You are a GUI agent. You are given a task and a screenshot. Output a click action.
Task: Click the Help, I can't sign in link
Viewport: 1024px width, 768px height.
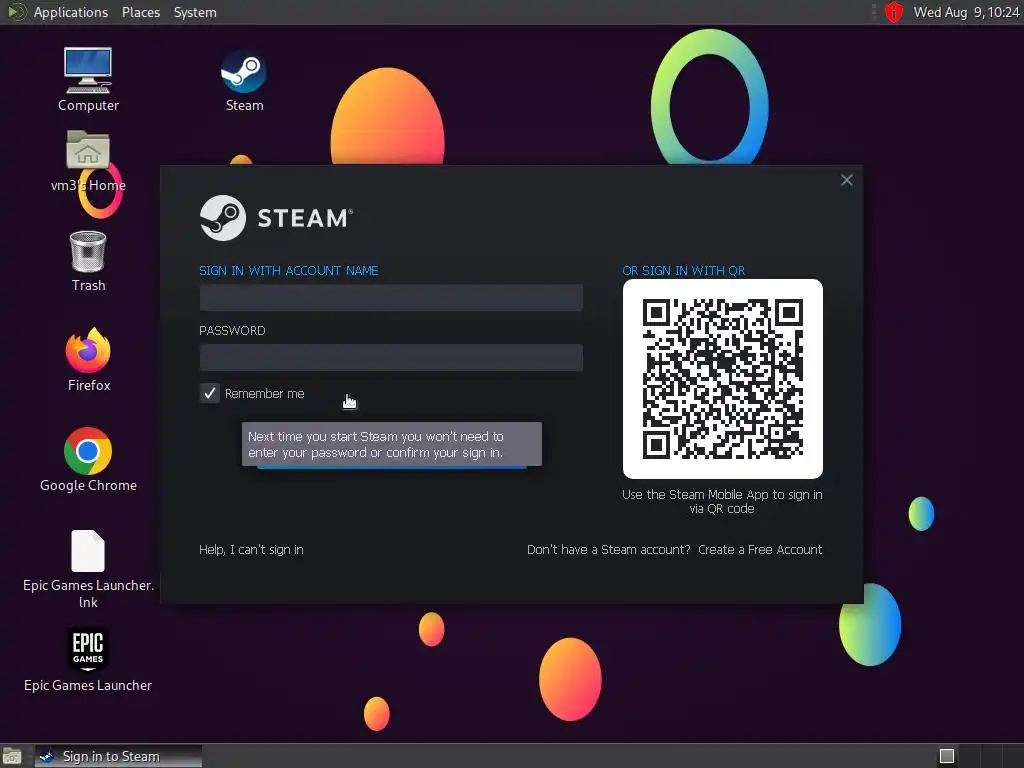(251, 550)
